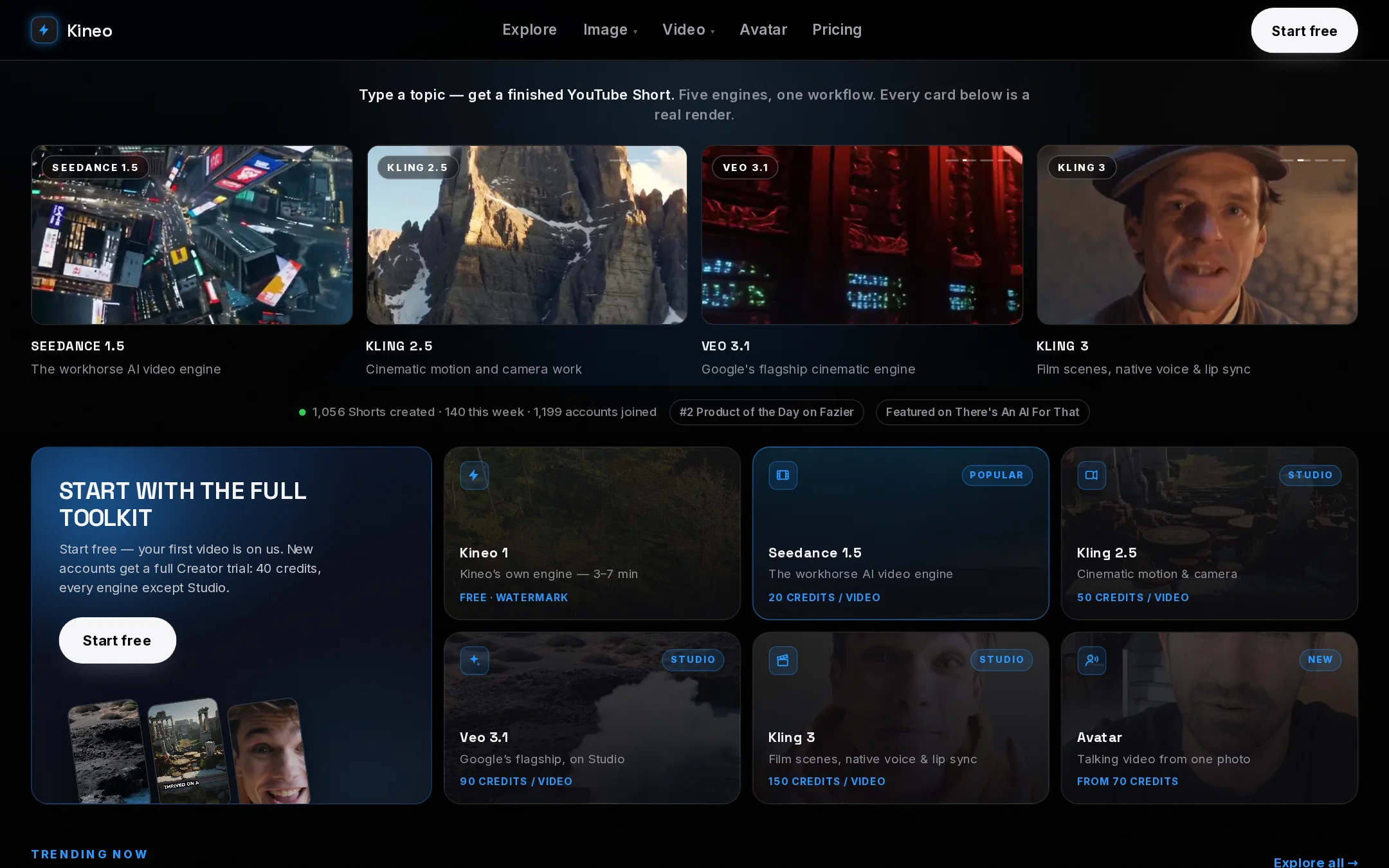Click '20 CREDITS / VIDEO' text
Viewport: 1389px width, 868px height.
[824, 597]
